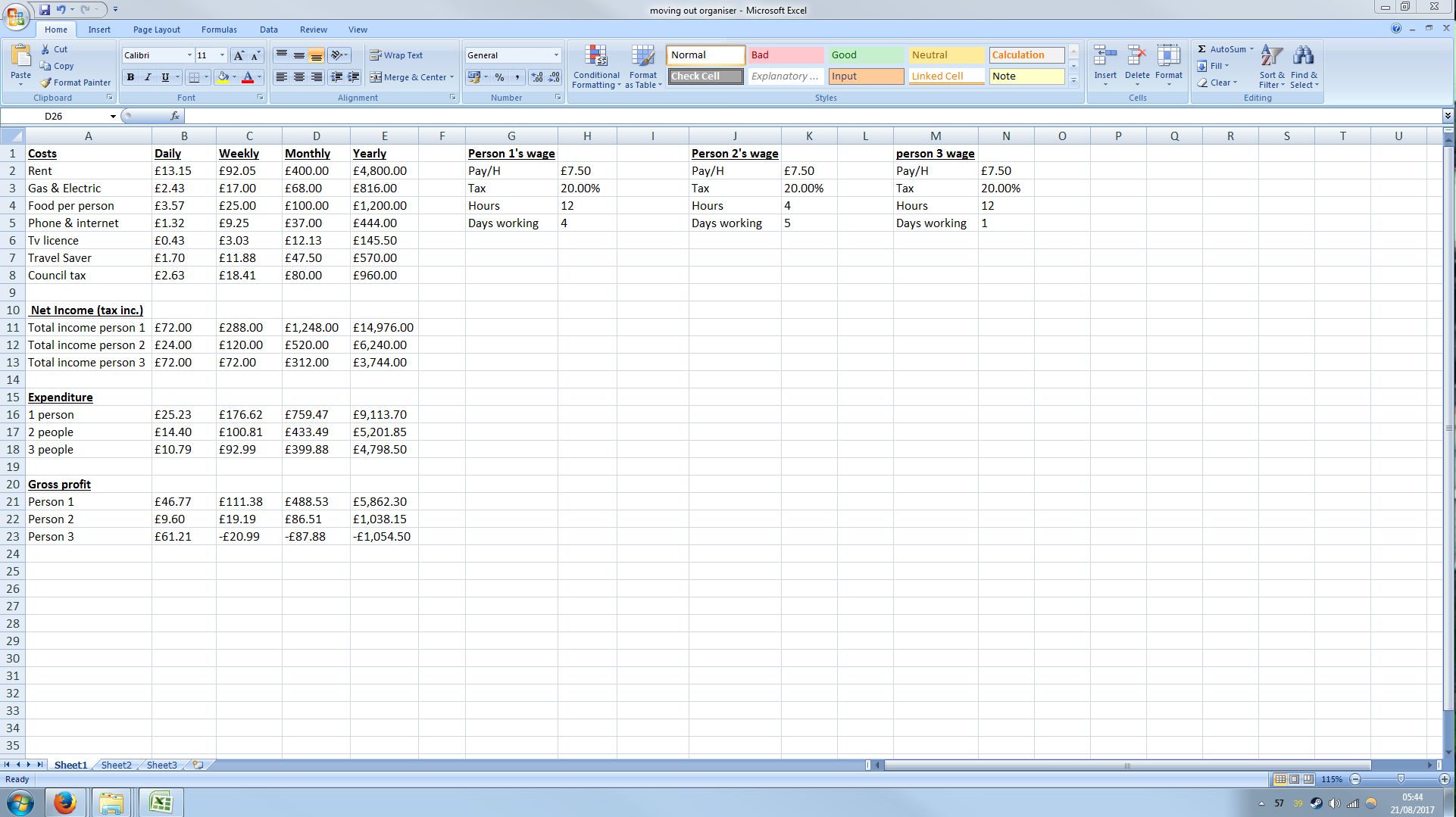Decrease decimal places
This screenshot has width=1456, height=817.
pos(554,77)
